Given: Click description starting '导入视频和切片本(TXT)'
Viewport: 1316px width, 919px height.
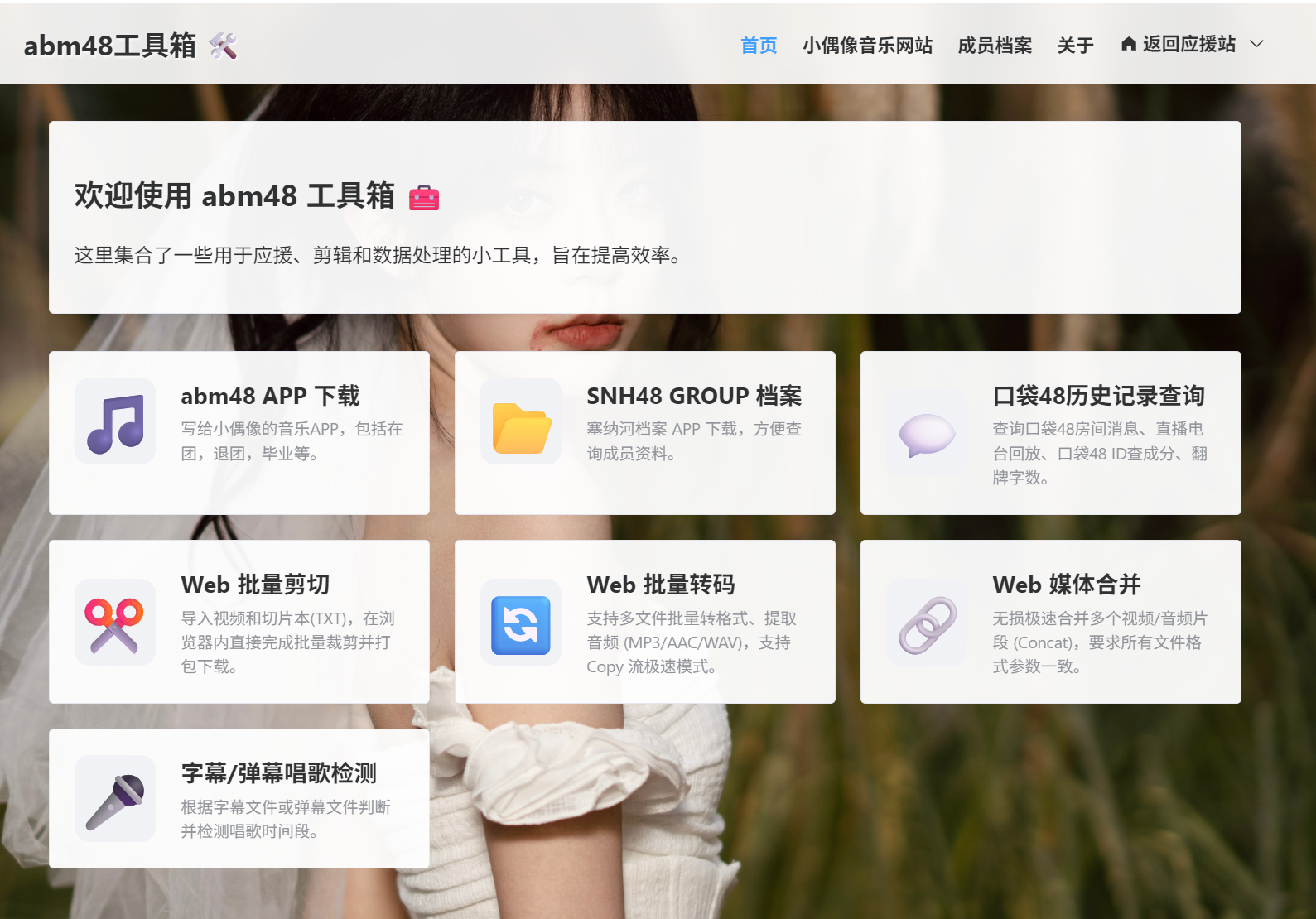Looking at the screenshot, I should point(287,642).
